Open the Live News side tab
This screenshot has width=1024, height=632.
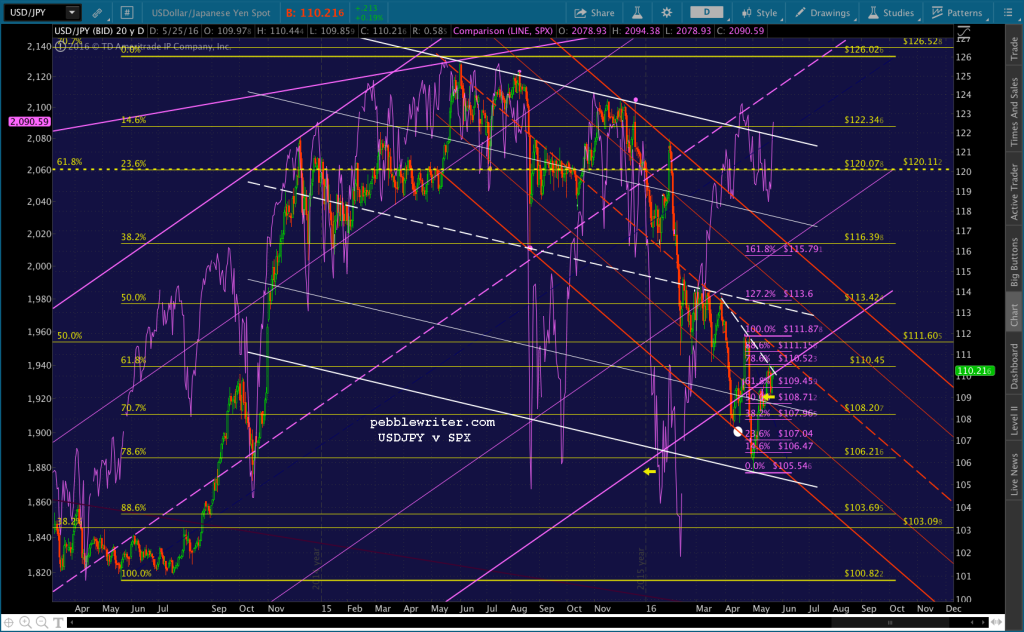[x=1014, y=474]
